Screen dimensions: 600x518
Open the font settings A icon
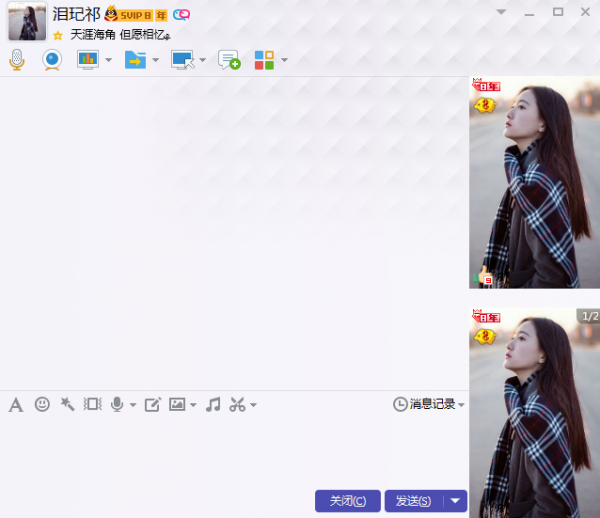(x=16, y=404)
